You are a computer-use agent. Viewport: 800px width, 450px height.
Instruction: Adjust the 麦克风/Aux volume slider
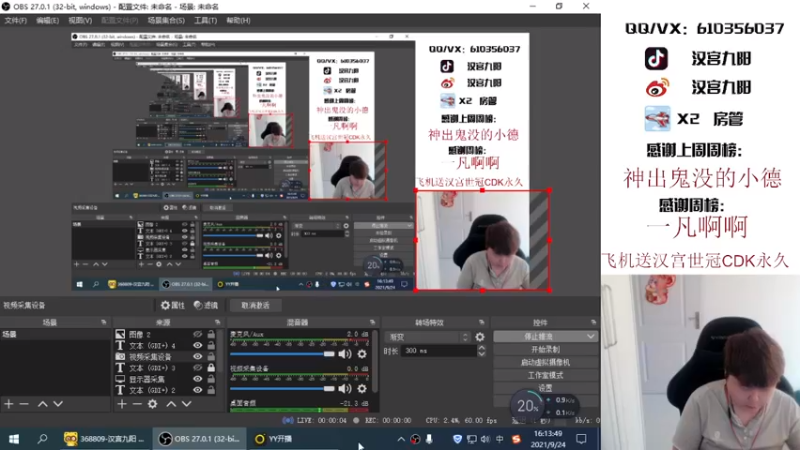tap(282, 354)
